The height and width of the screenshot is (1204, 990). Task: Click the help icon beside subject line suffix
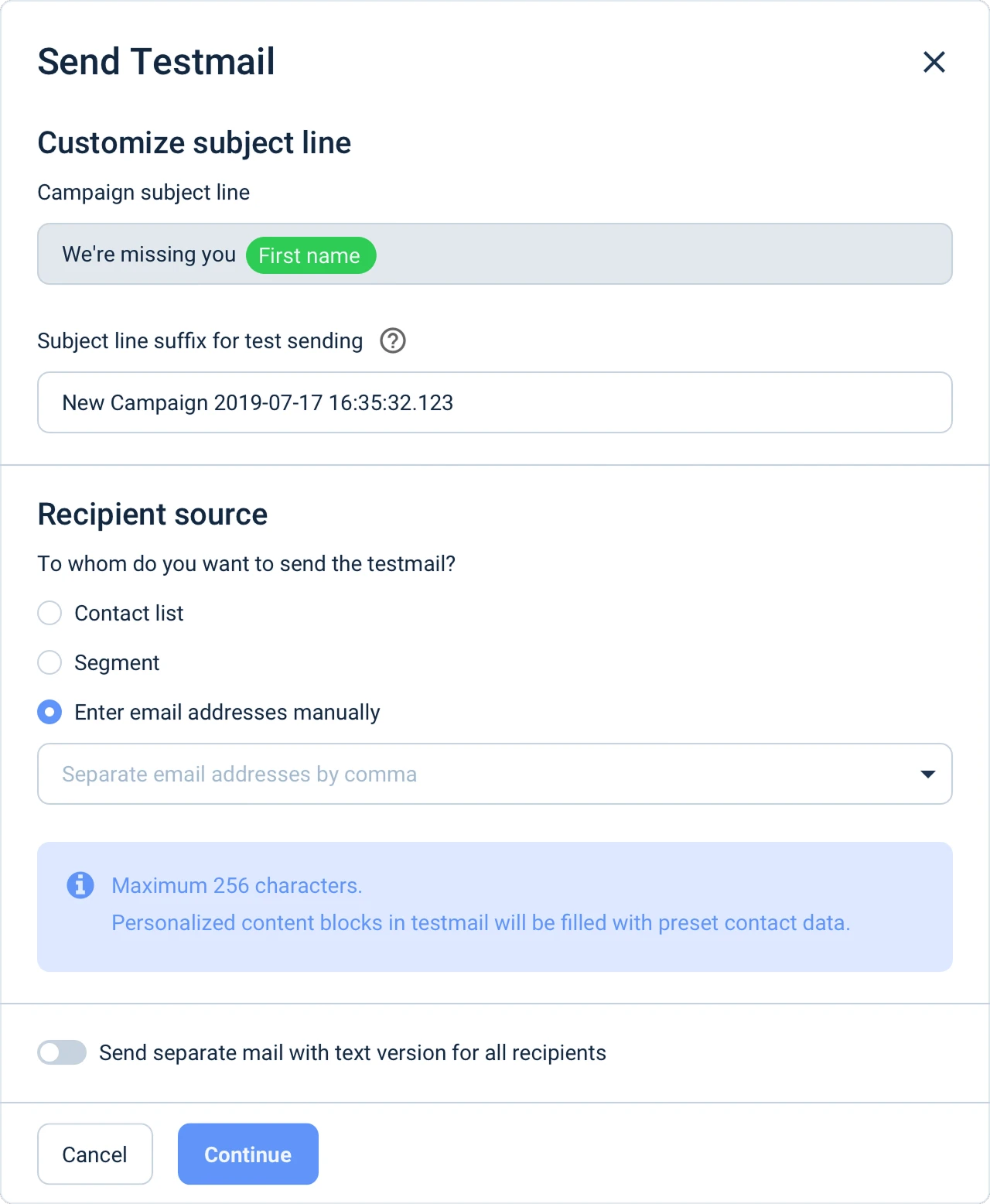[393, 340]
